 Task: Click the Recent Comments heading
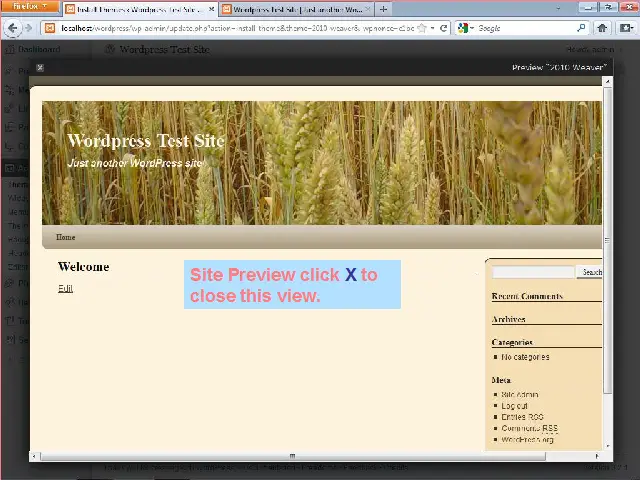(527, 296)
